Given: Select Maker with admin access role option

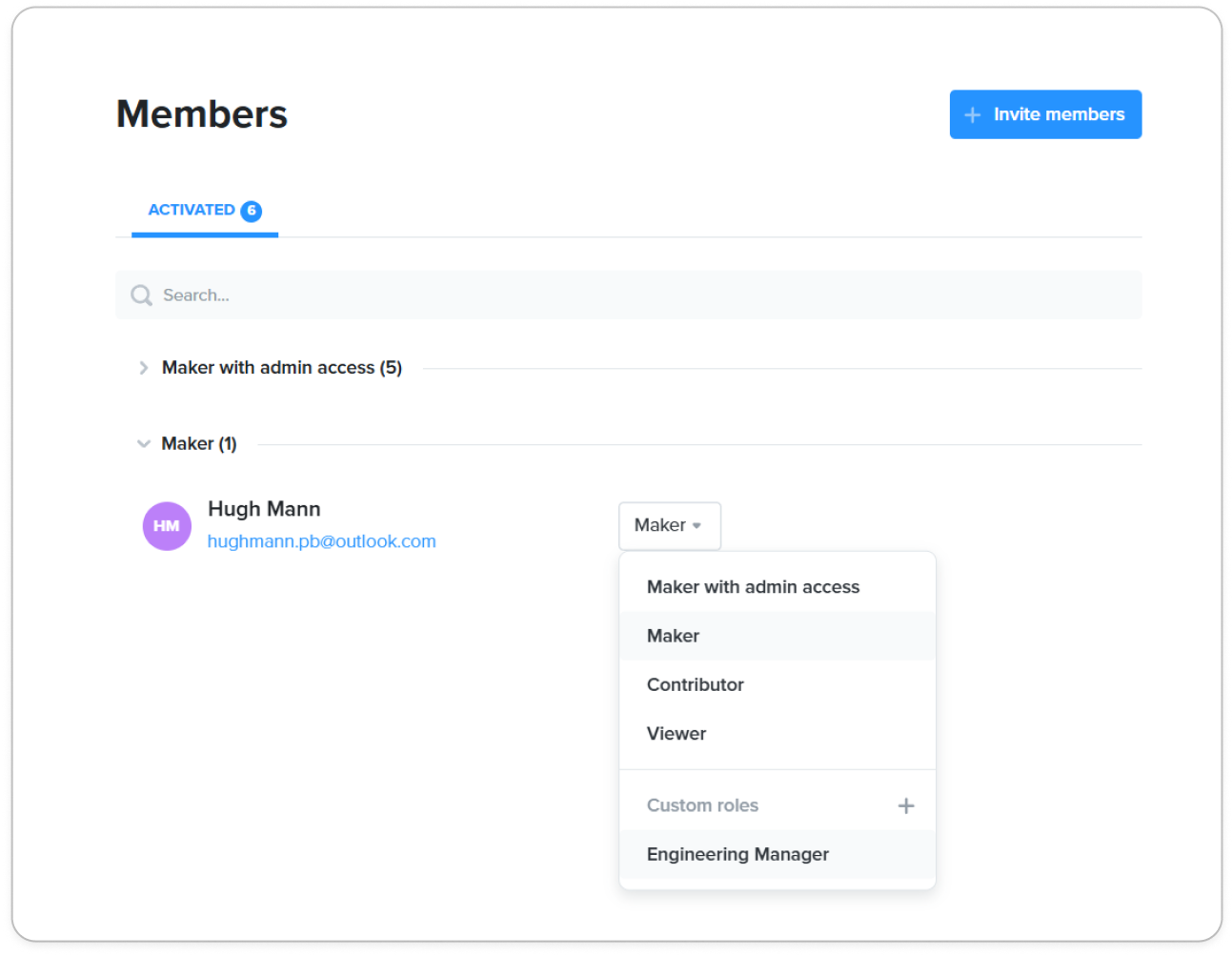Looking at the screenshot, I should pyautogui.click(x=753, y=587).
